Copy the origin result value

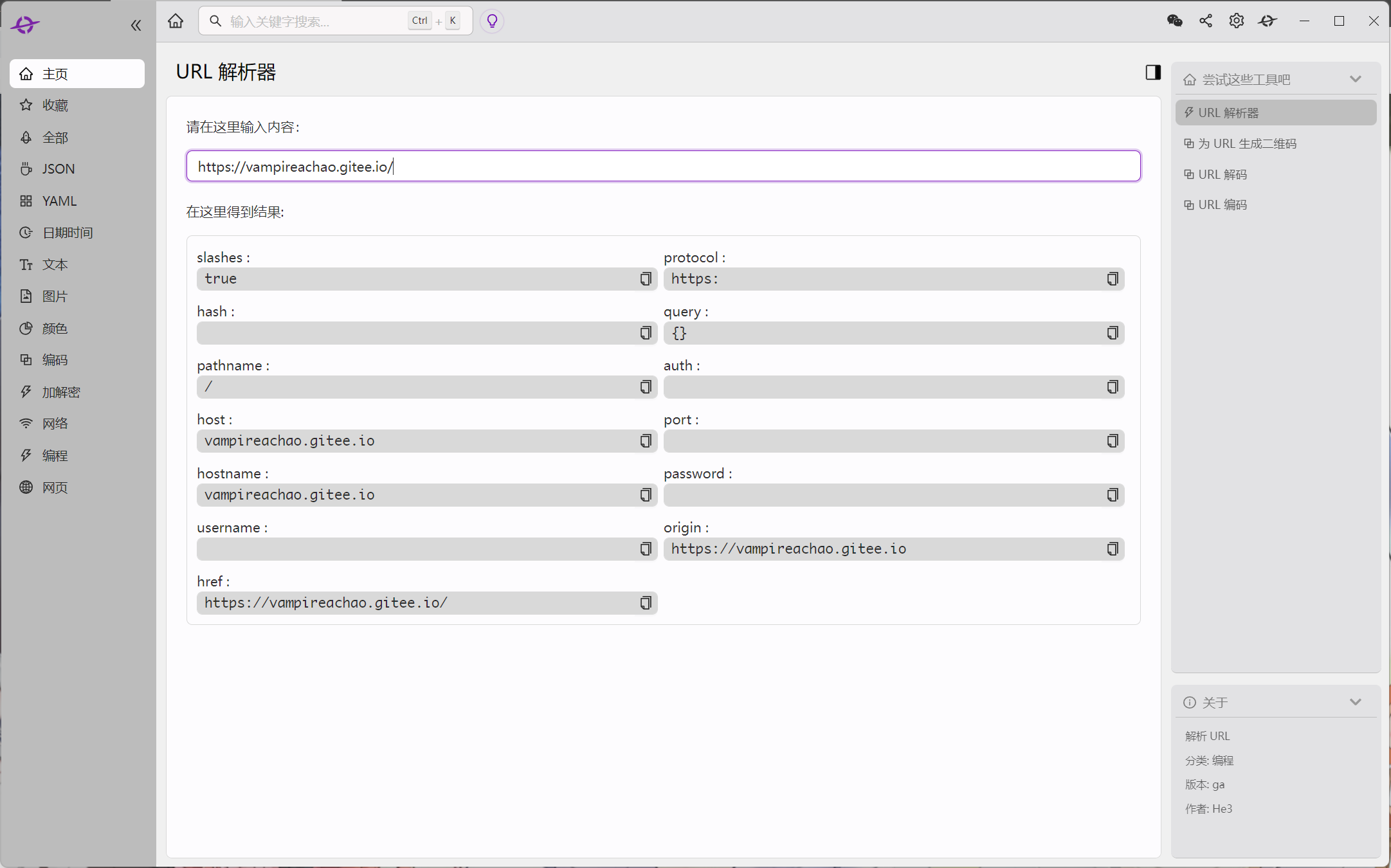1113,548
